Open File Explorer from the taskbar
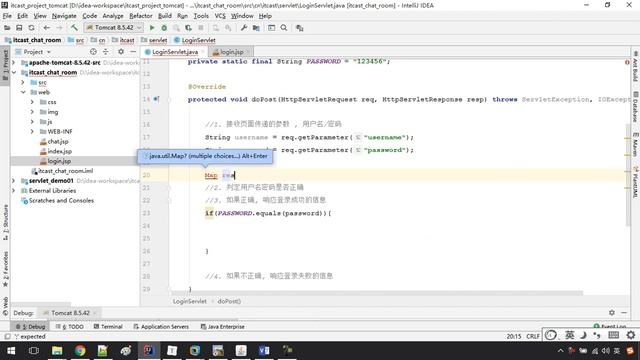 click(57, 351)
